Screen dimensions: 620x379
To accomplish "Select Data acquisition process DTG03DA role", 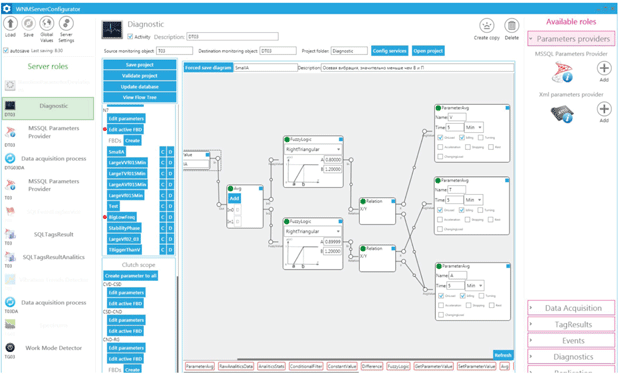I will click(48, 161).
